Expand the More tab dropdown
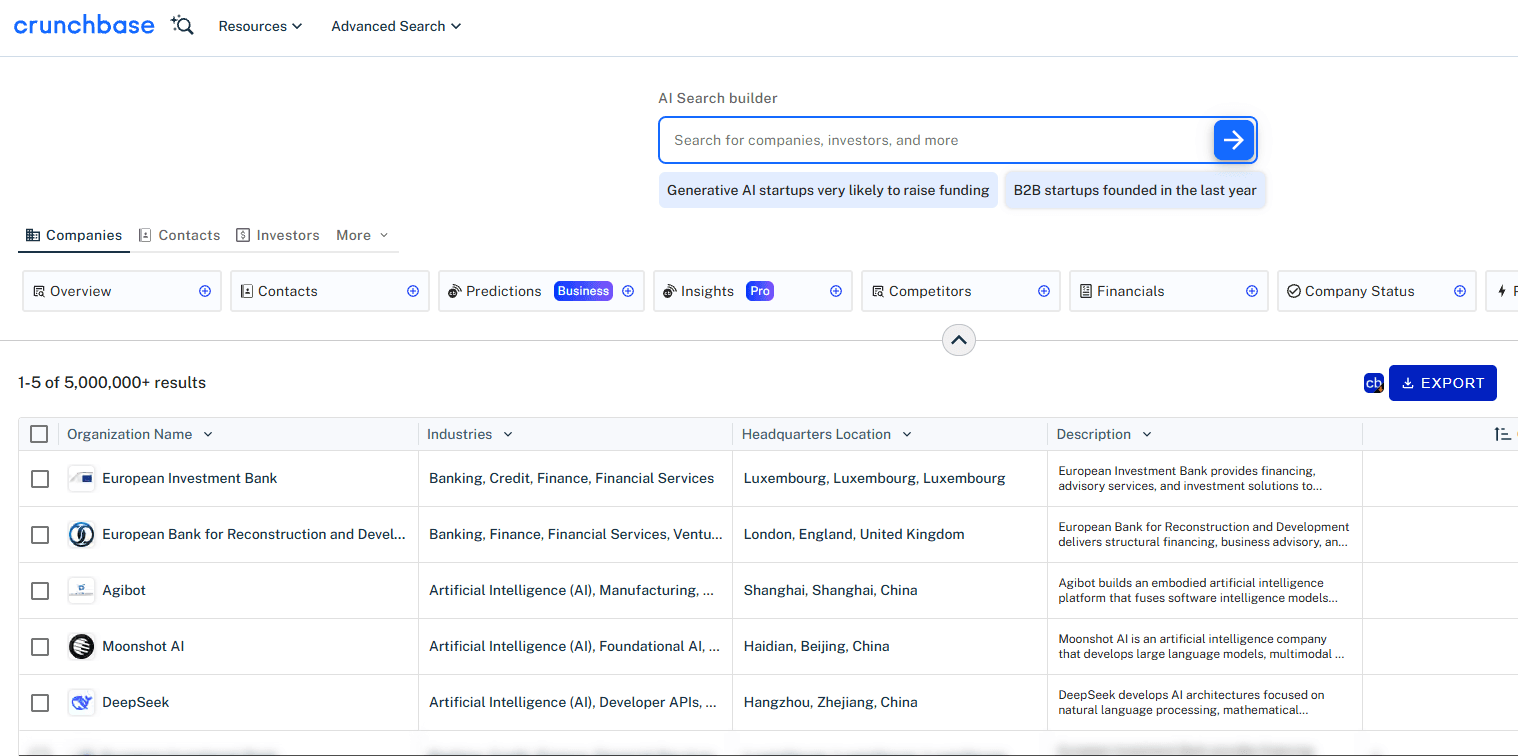 click(x=362, y=235)
